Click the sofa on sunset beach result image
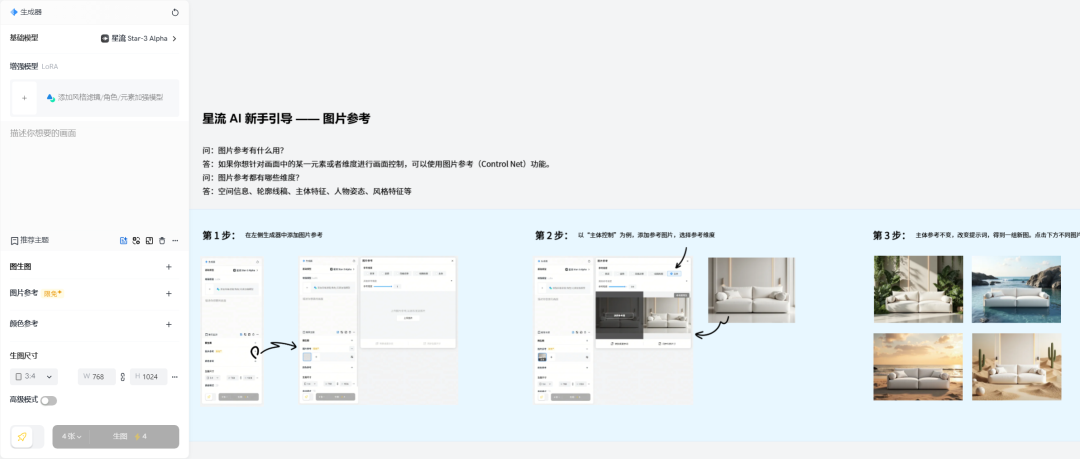 point(918,367)
